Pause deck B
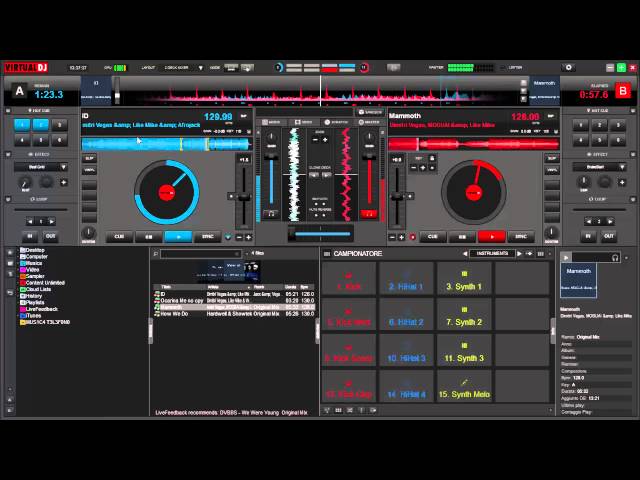The image size is (640, 480). pyautogui.click(x=462, y=236)
